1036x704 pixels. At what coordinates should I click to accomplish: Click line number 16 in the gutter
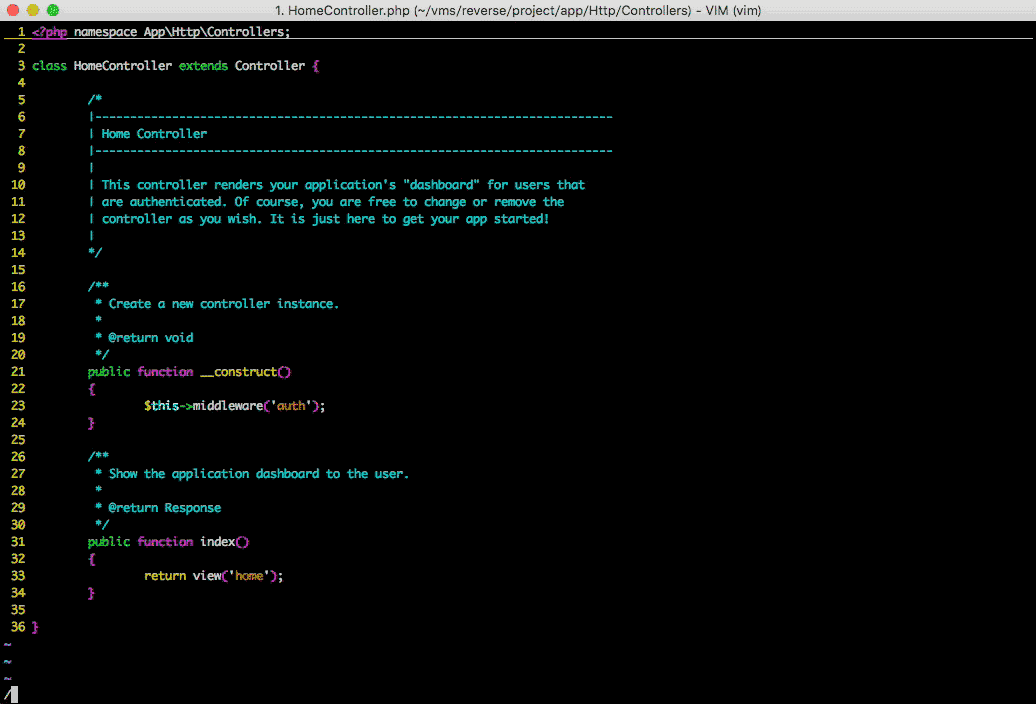pyautogui.click(x=18, y=287)
